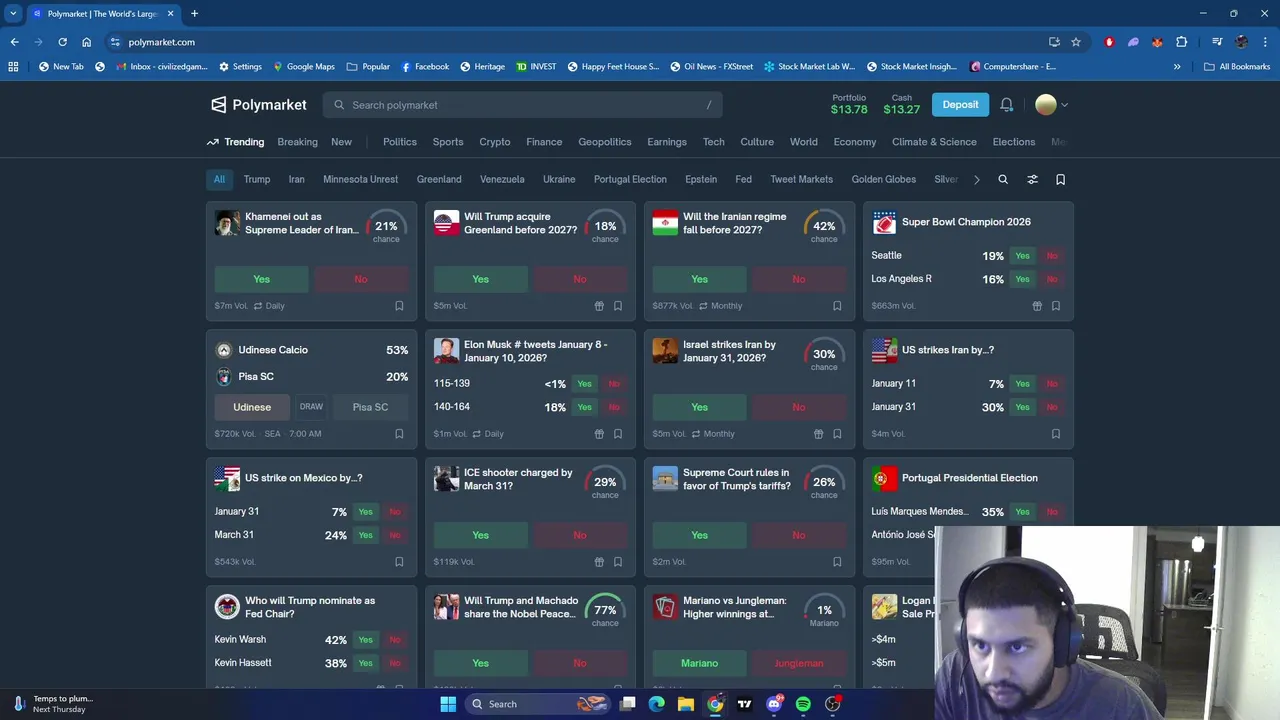1280x720 pixels.
Task: Open the bookmarks icon in topic filter row
Action: (x=1061, y=179)
